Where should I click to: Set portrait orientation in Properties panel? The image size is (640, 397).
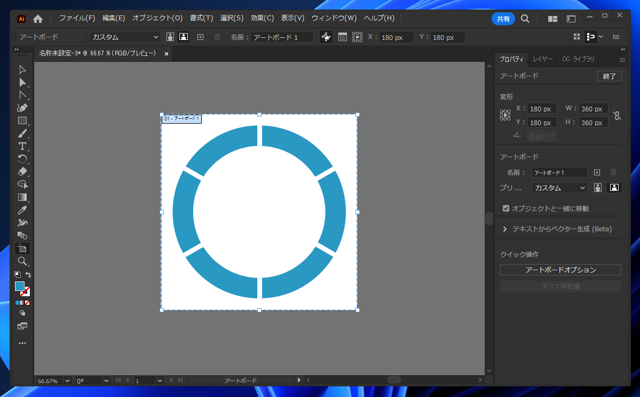[x=598, y=188]
